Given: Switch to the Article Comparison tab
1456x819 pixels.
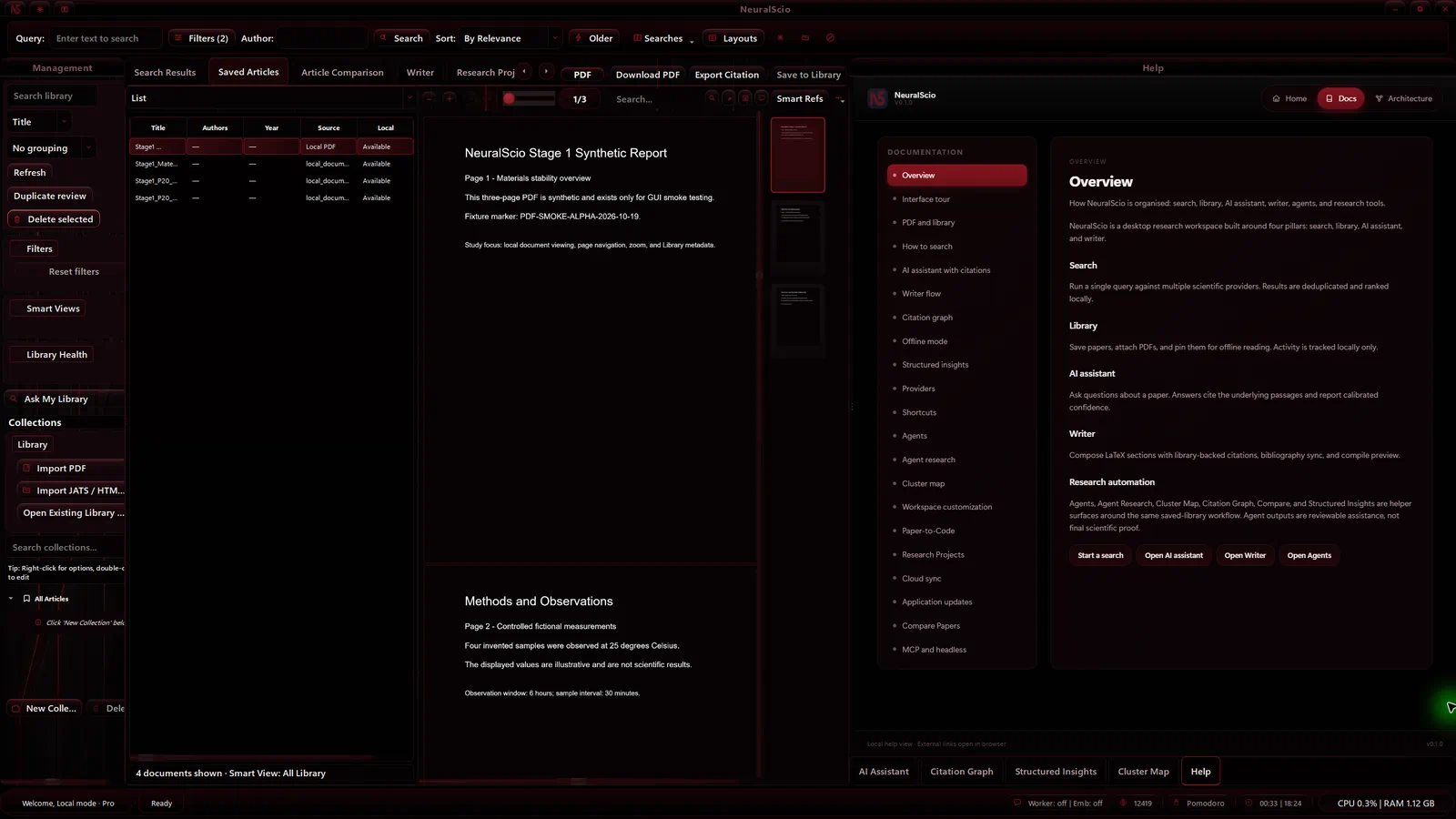Looking at the screenshot, I should pos(342,73).
